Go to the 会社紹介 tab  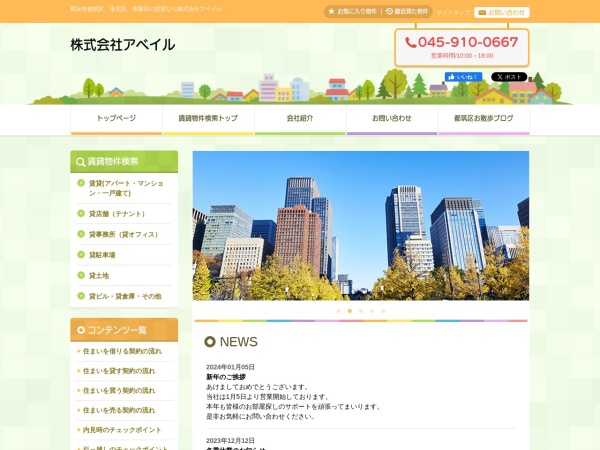point(300,120)
